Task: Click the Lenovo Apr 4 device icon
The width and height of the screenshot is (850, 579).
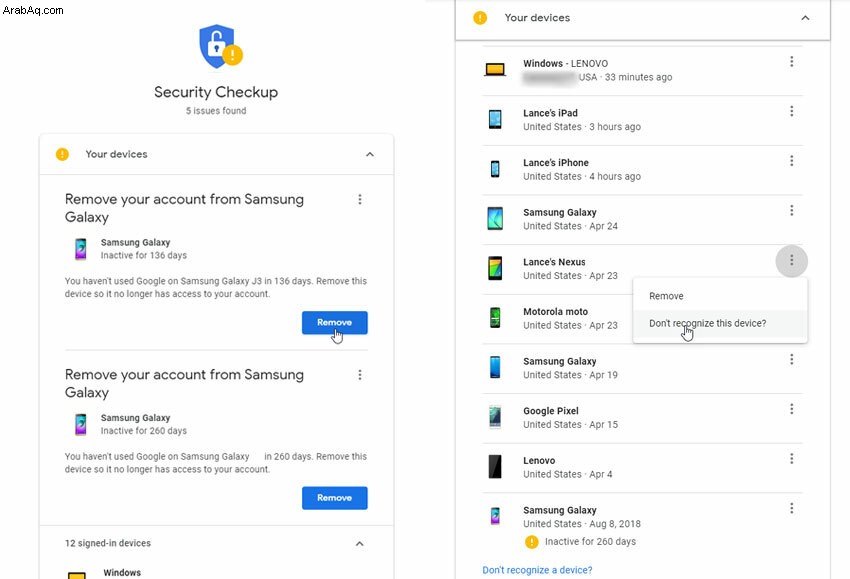Action: (495, 466)
